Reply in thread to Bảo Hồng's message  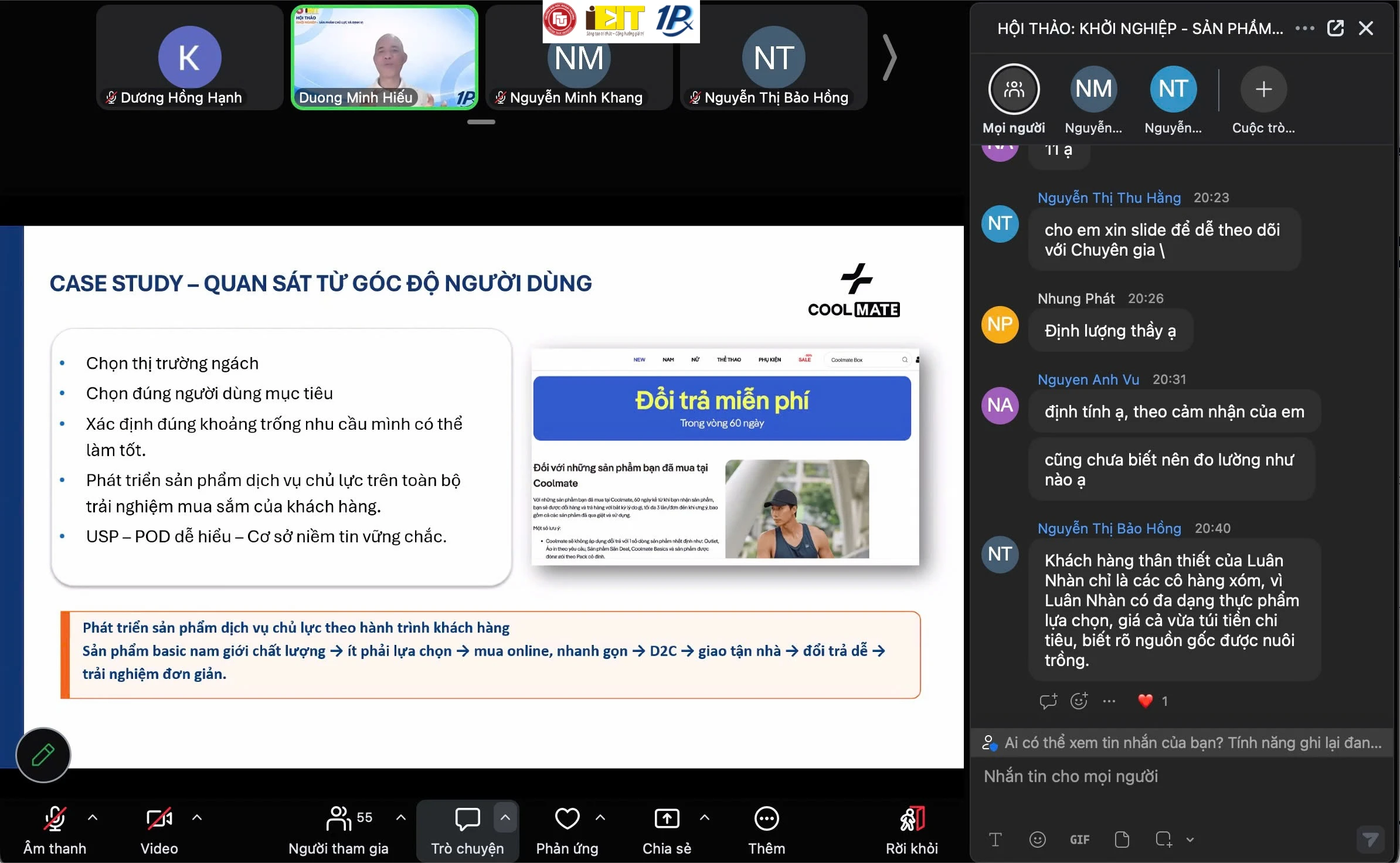[1048, 701]
